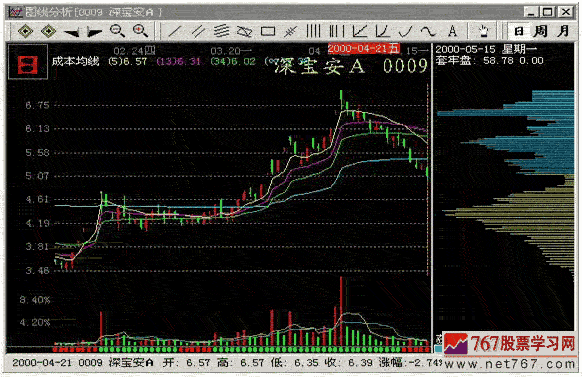Select the unevenly spaced vertical lines tool
Screen dimensions: 582x377
pyautogui.click(x=337, y=31)
